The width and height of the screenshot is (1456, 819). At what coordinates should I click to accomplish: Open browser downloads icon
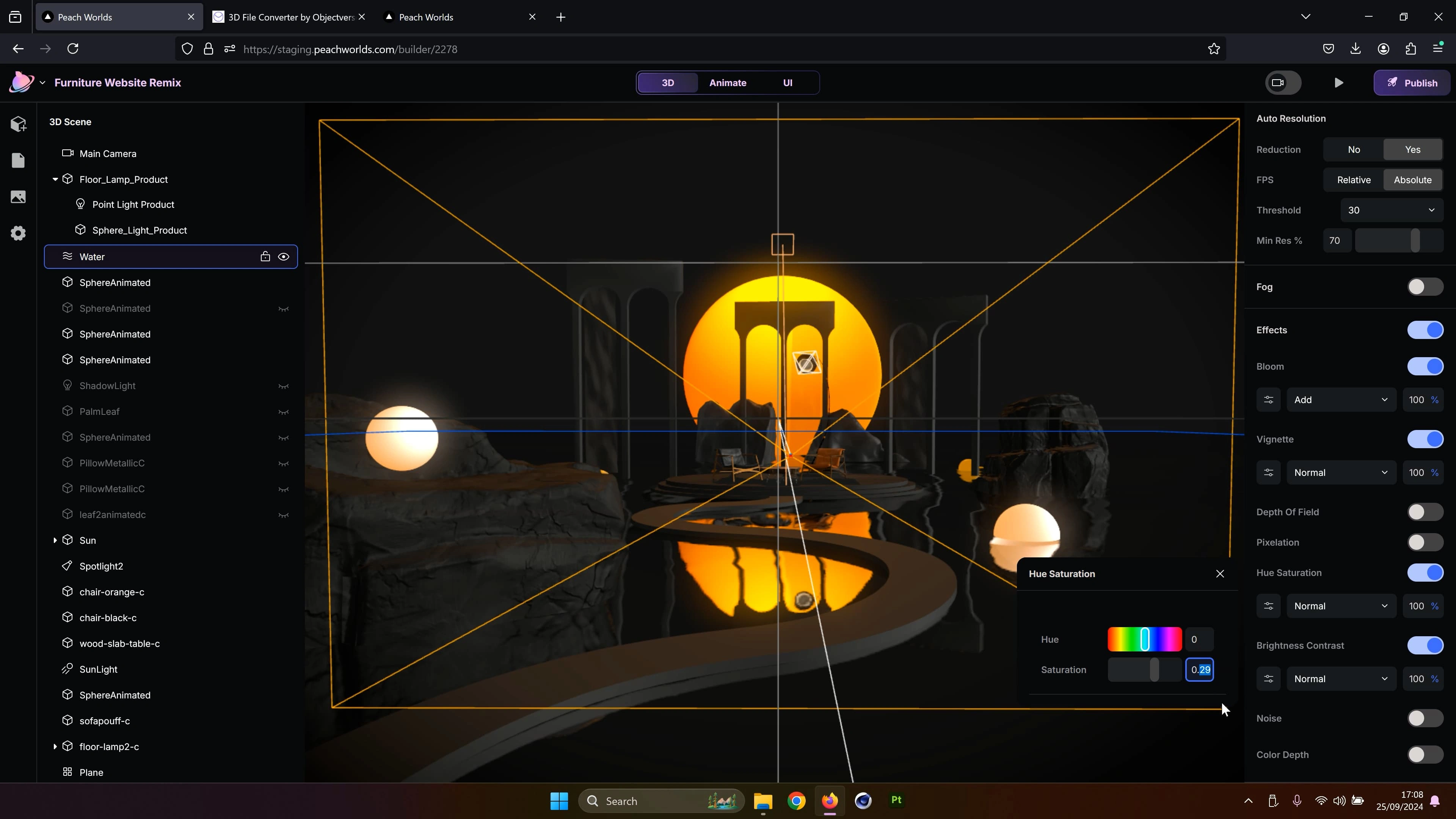(x=1356, y=49)
